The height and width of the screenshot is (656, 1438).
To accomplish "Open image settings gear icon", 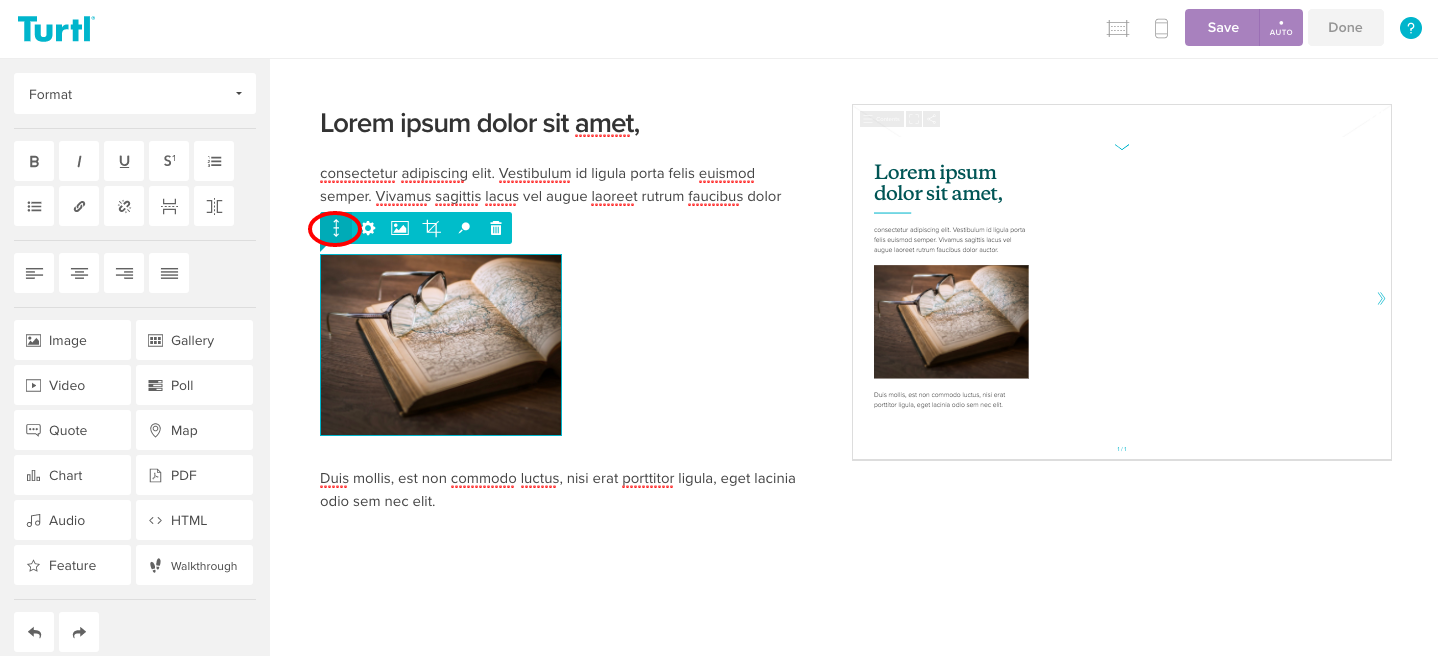I will (368, 228).
